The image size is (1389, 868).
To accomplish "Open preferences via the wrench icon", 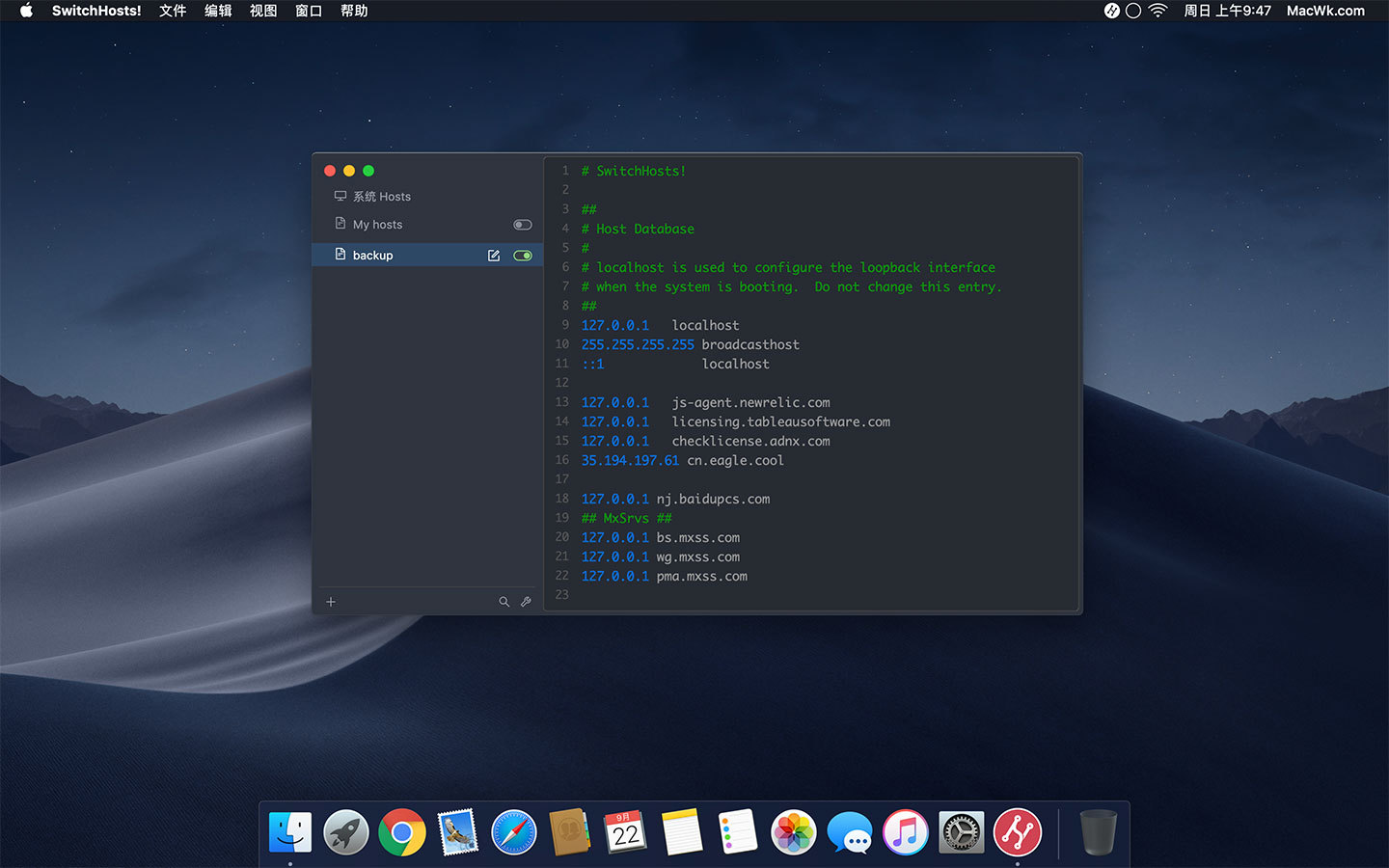I will point(526,602).
